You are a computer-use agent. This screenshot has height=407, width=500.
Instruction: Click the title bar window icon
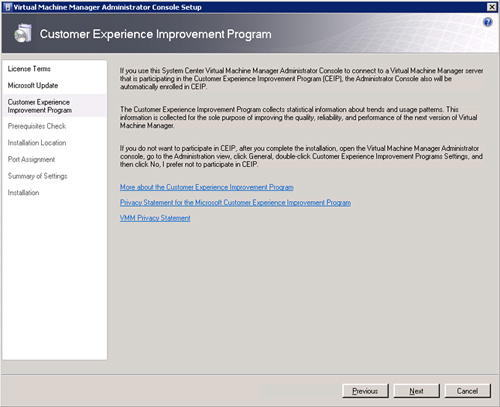click(8, 7)
